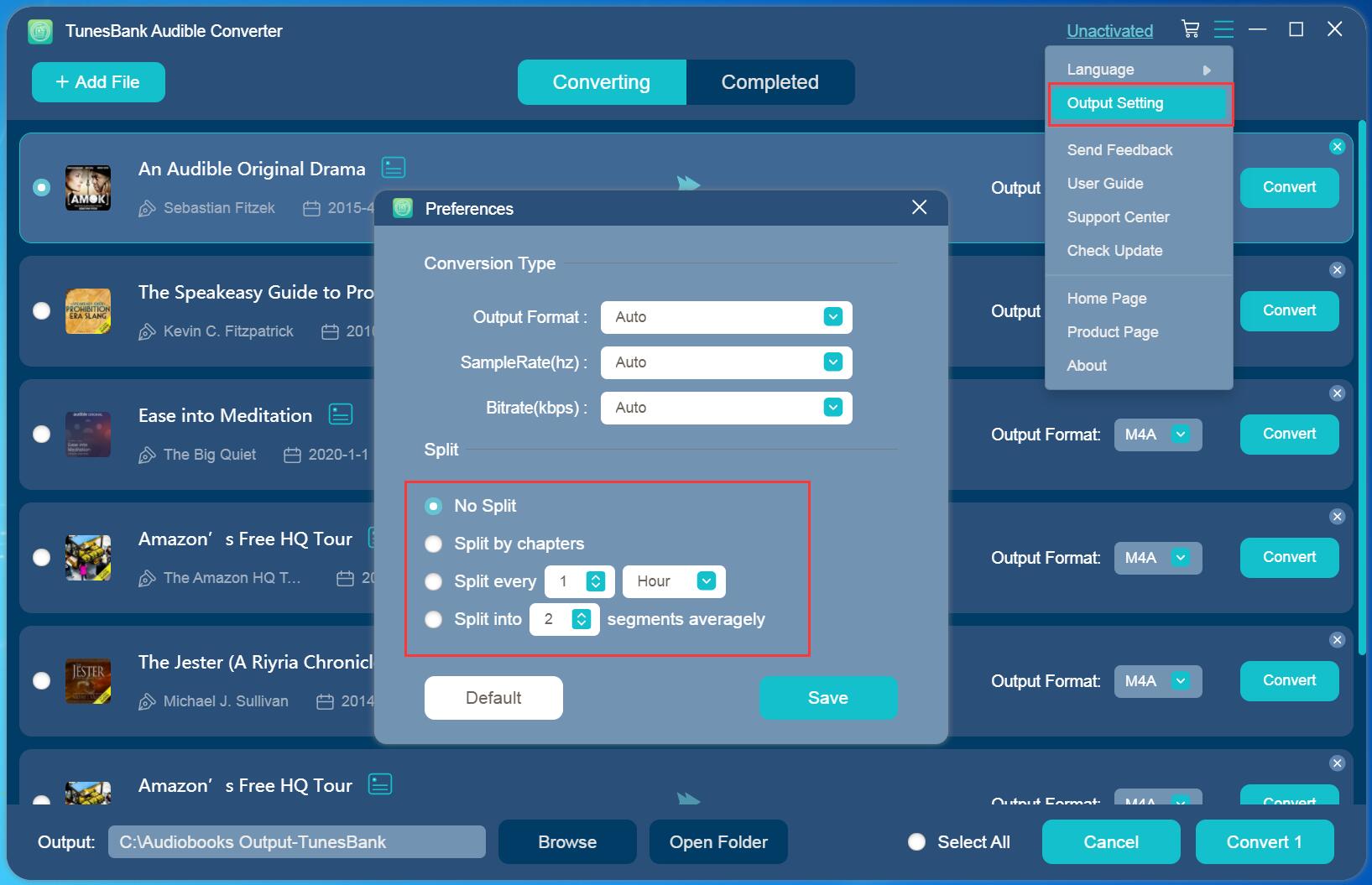Open M4A format dropdown for The Jester
The width and height of the screenshot is (1372, 885).
(1158, 681)
